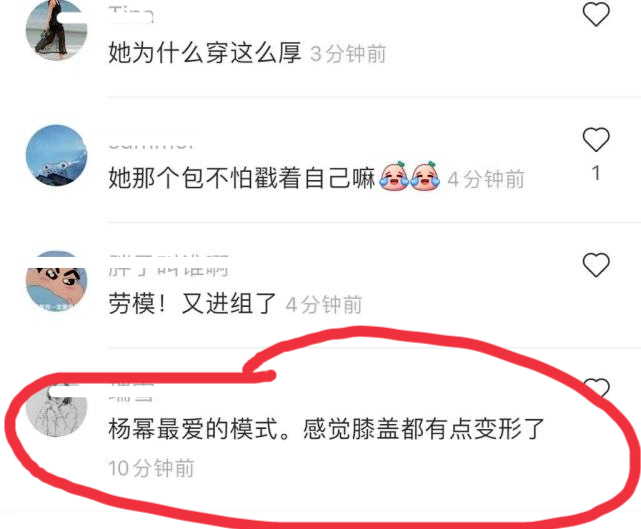Image resolution: width=641 pixels, height=529 pixels.
Task: Tap the like count 1 under the heart
Action: click(596, 173)
